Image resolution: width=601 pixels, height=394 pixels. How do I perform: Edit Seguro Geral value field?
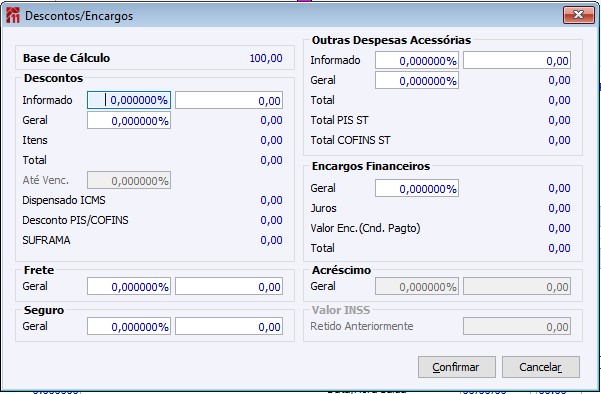[229, 326]
